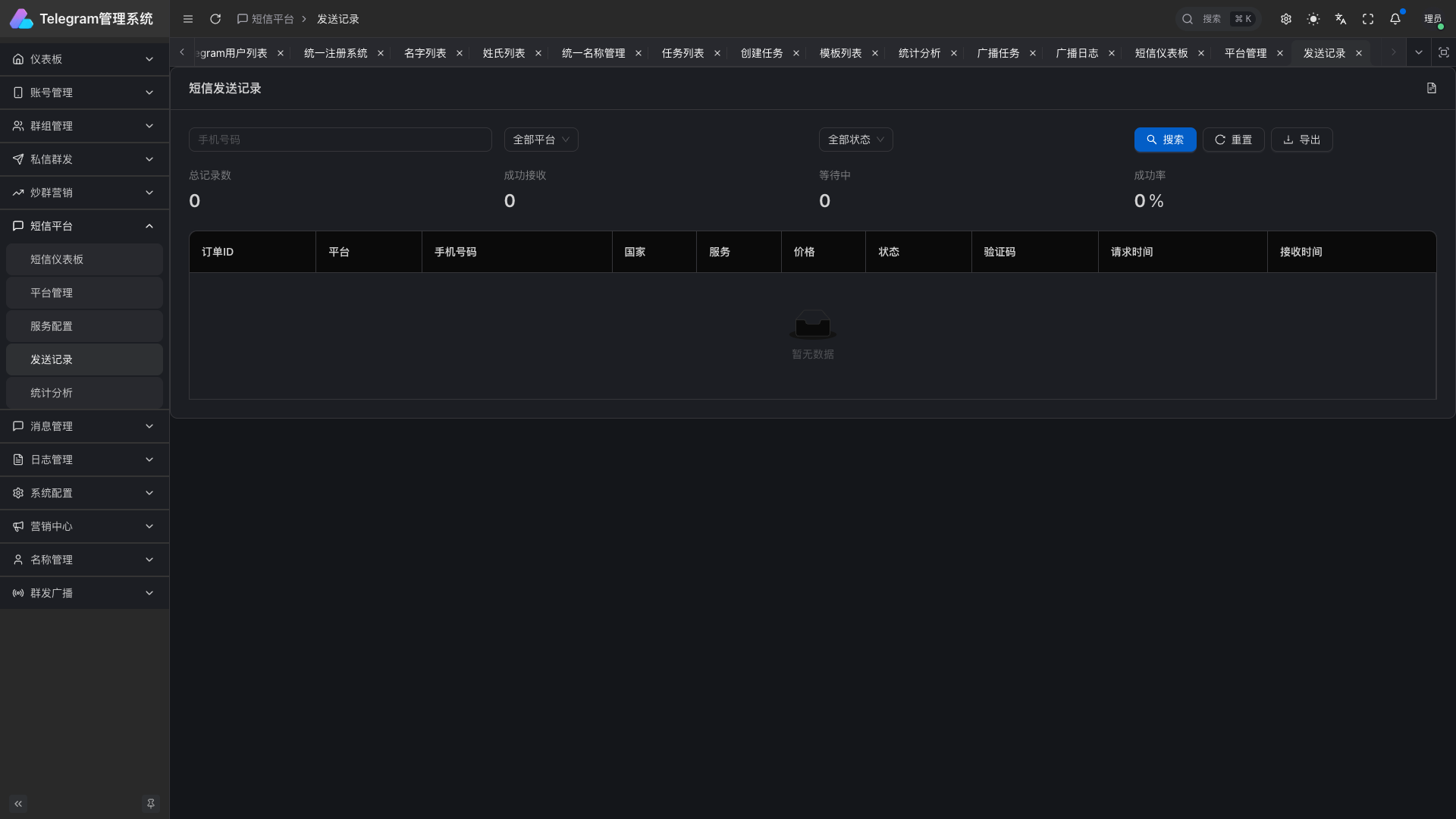Click the 手机号码 input field
Viewport: 1456px width, 819px height.
tap(340, 140)
